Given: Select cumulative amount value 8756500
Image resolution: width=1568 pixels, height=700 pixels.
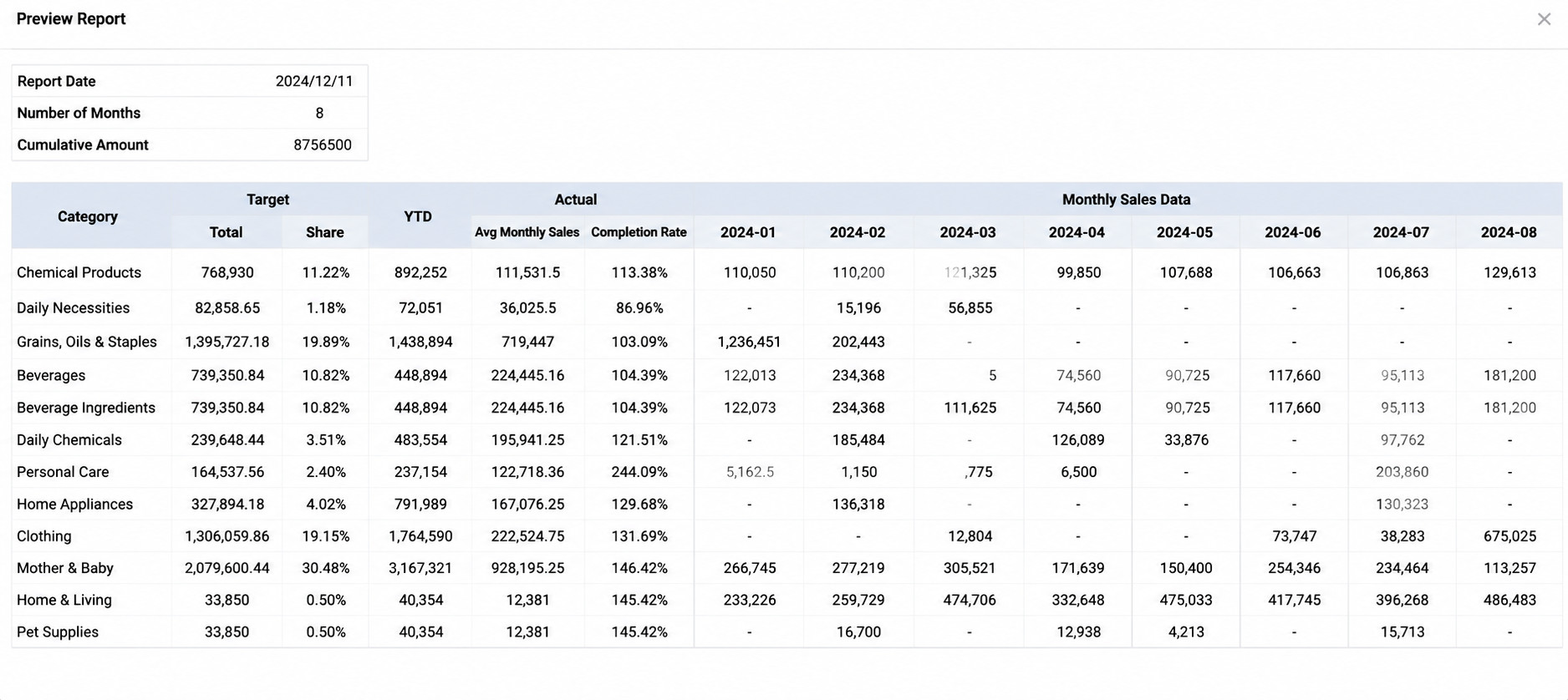Looking at the screenshot, I should (323, 145).
